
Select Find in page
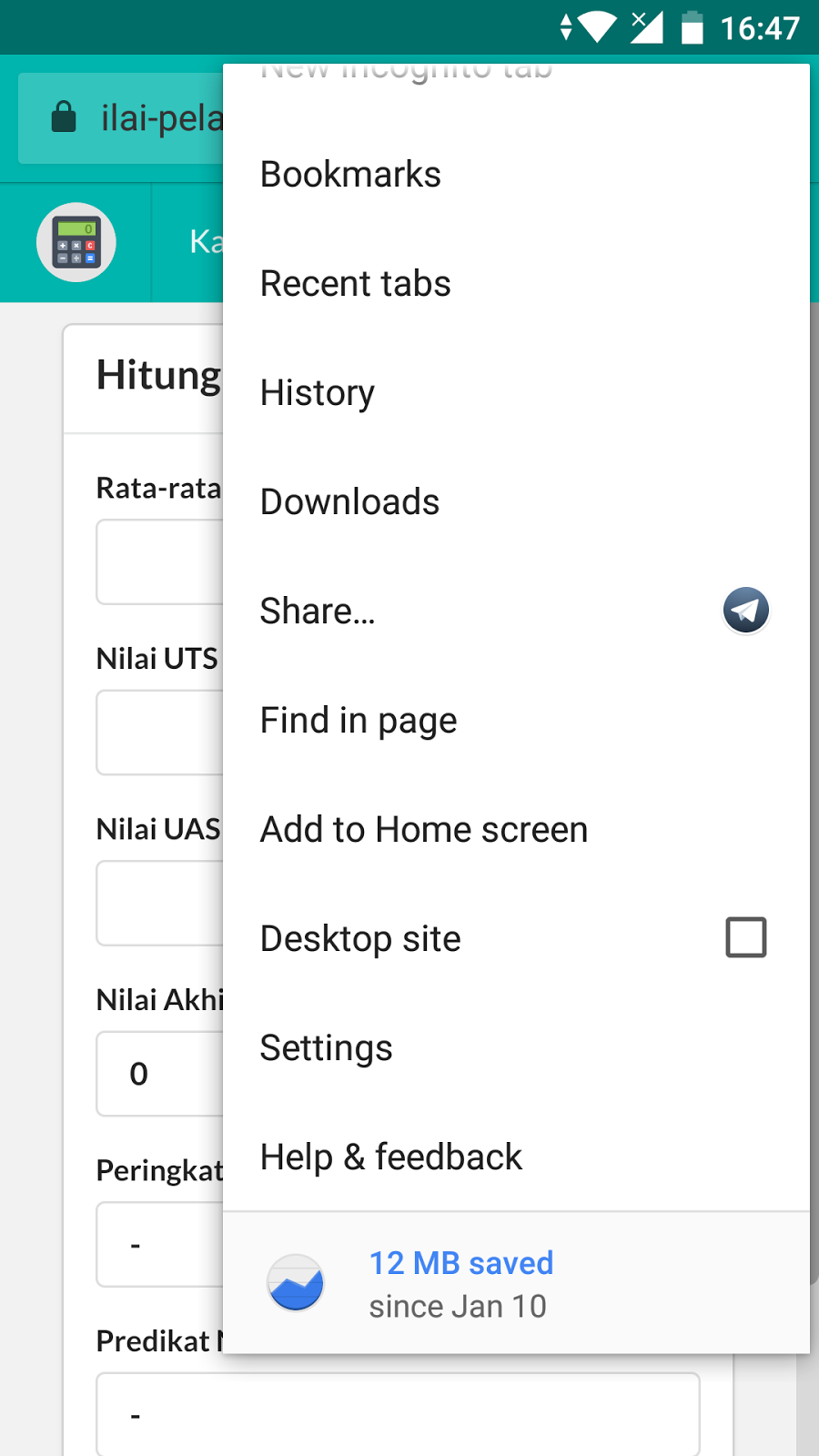click(x=359, y=721)
